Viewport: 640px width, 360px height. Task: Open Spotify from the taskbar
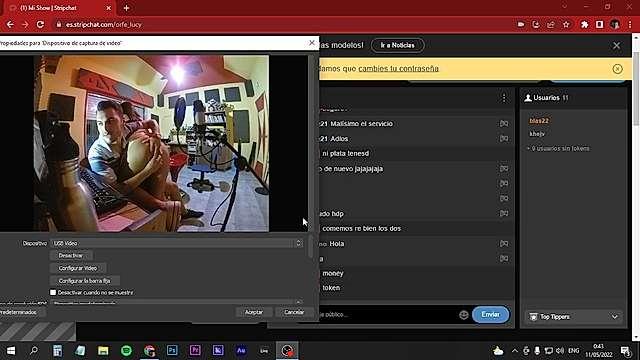pyautogui.click(x=126, y=351)
